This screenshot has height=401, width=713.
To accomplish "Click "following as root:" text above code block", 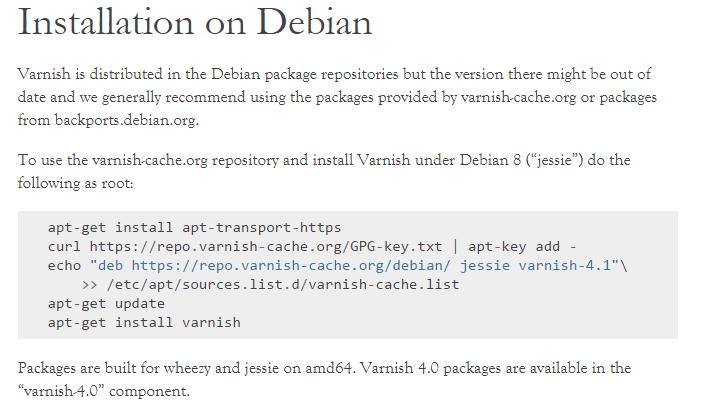I will pos(81,182).
